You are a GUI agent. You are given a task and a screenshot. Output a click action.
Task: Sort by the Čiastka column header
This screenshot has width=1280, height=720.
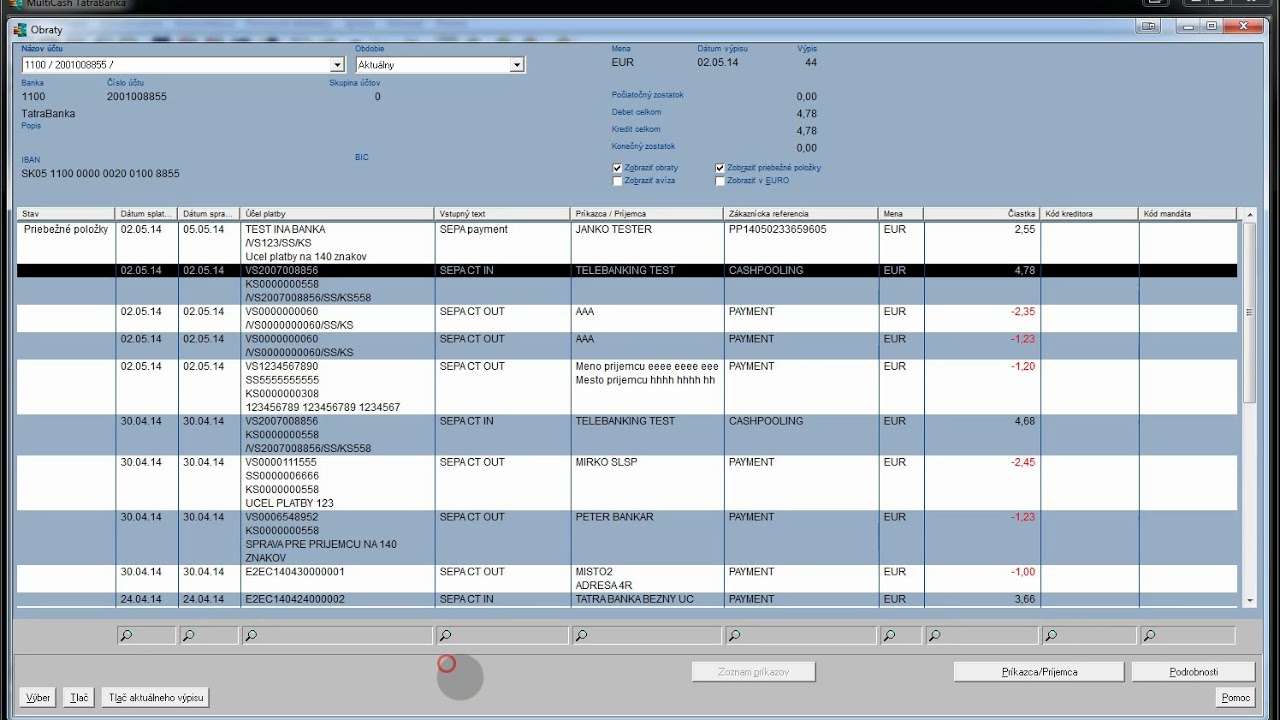pyautogui.click(x=982, y=214)
